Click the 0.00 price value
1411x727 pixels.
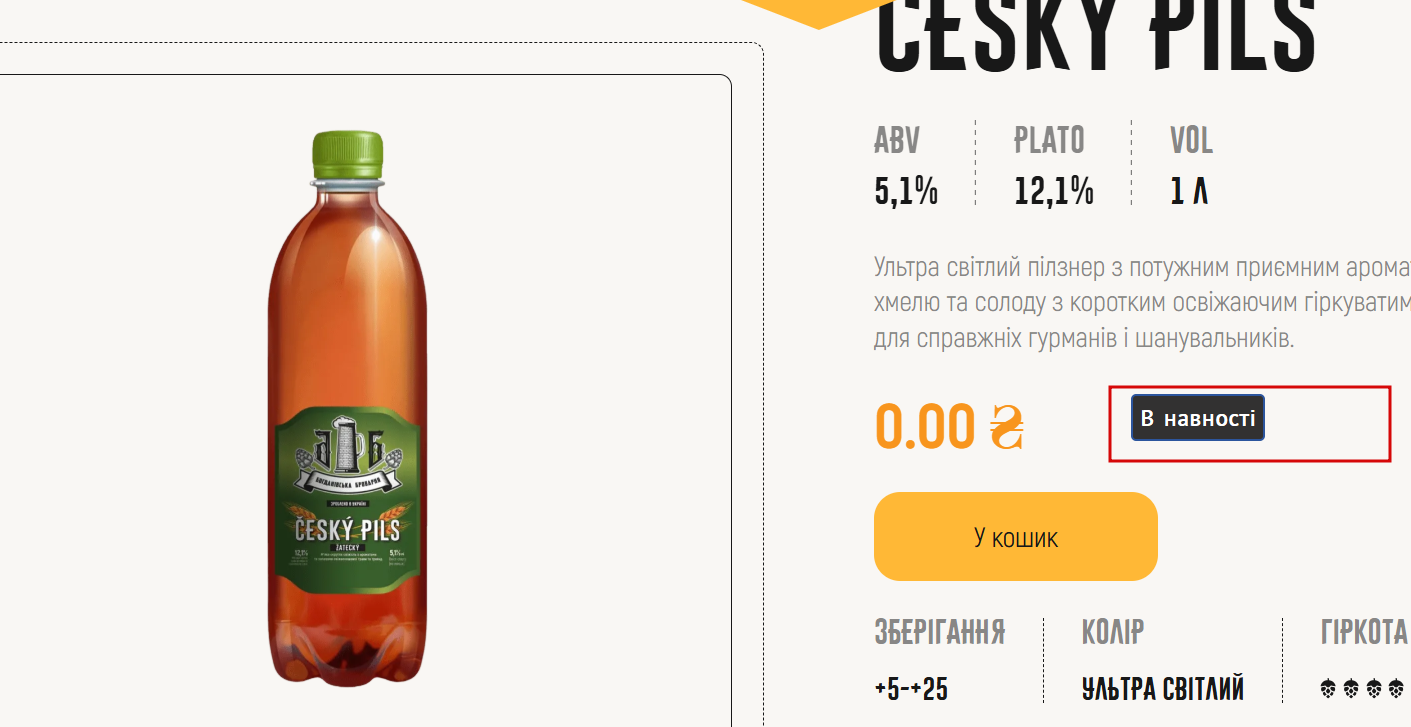click(924, 428)
